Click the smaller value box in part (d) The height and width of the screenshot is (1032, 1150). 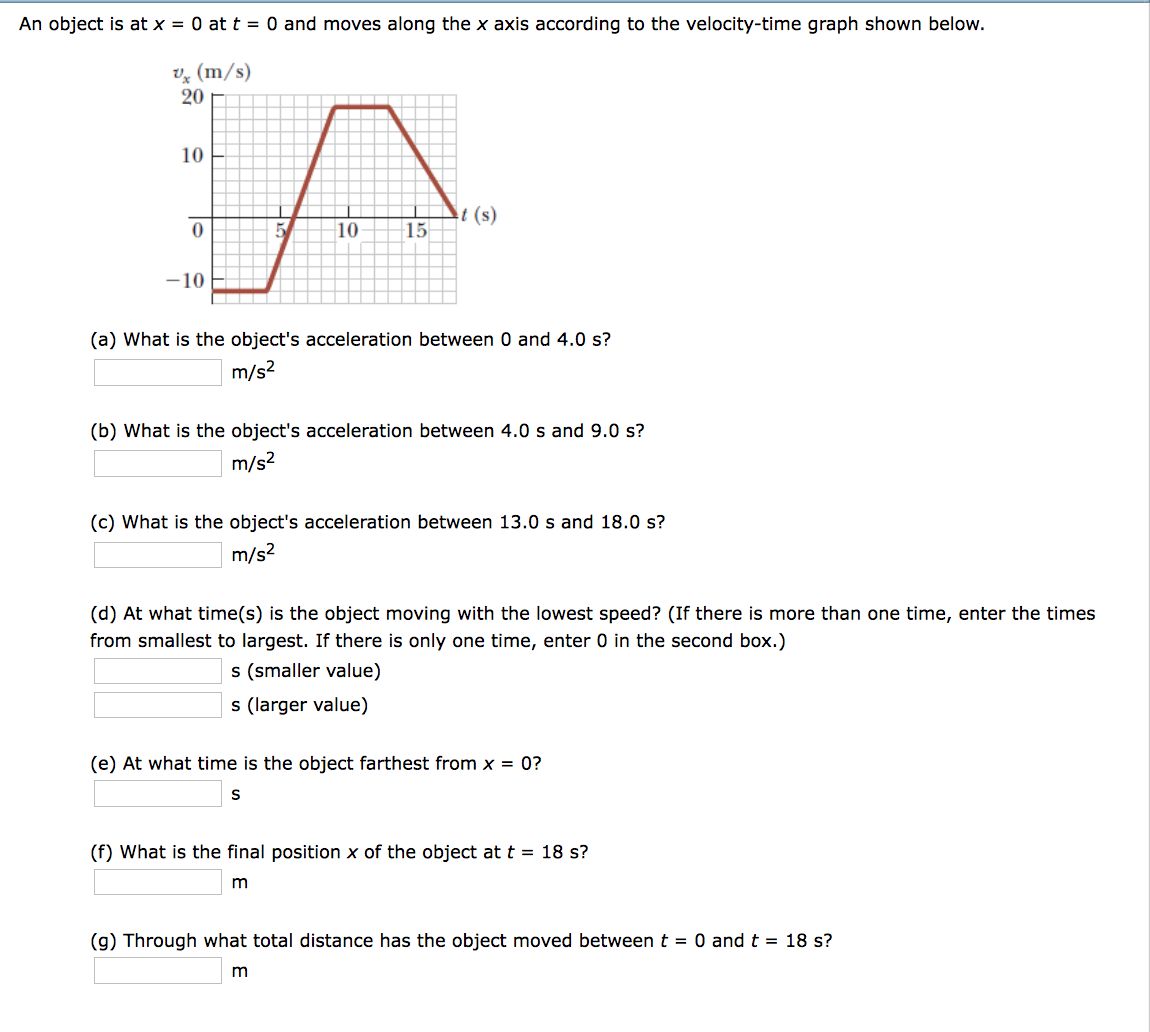[156, 670]
